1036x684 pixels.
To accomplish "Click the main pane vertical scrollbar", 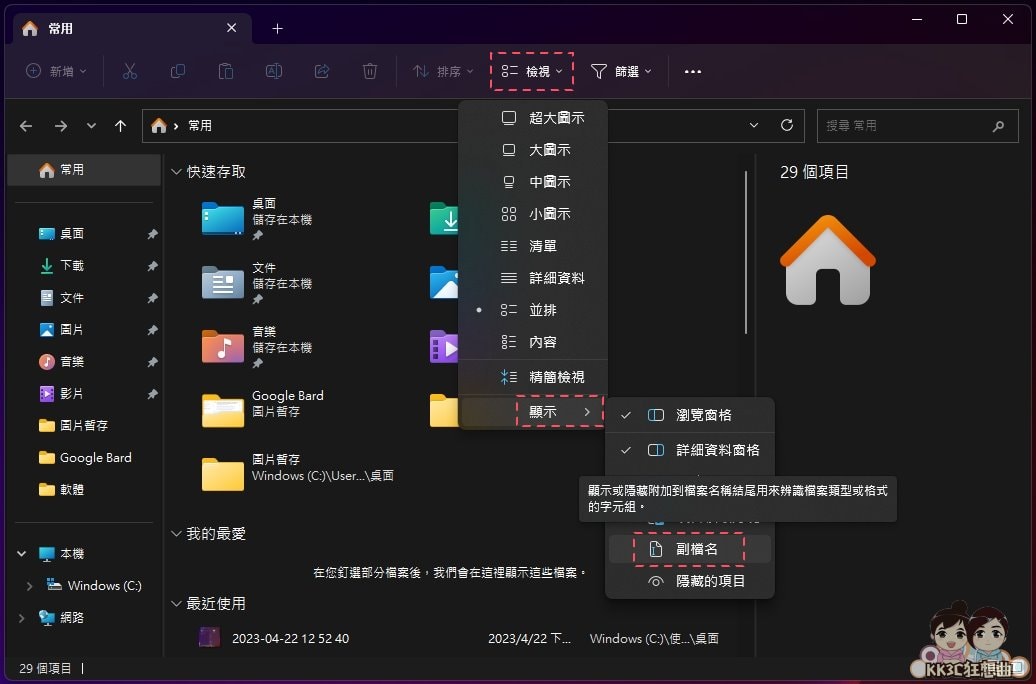I will [x=746, y=252].
